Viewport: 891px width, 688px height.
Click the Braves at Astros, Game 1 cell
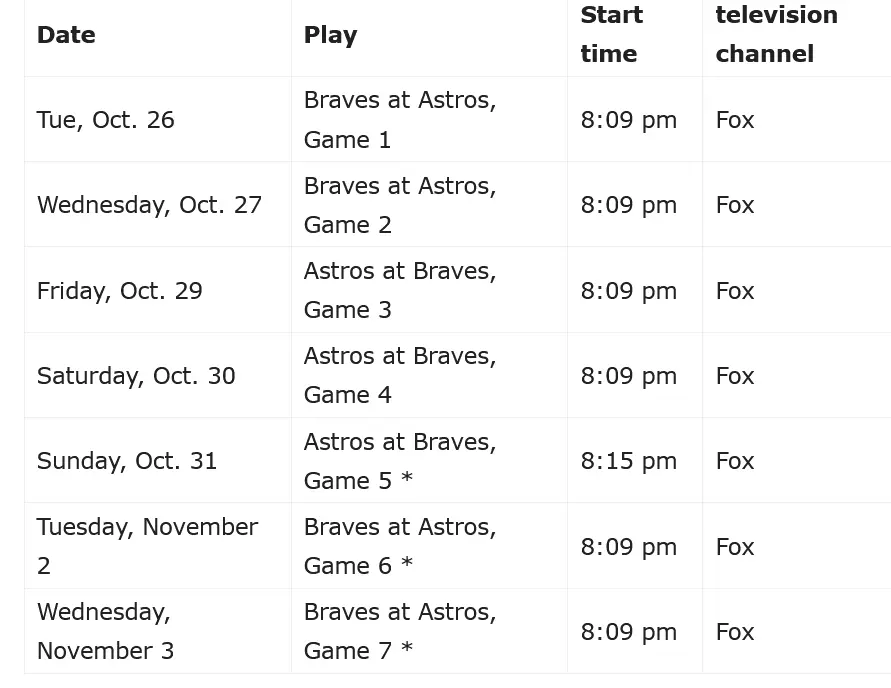coord(399,120)
